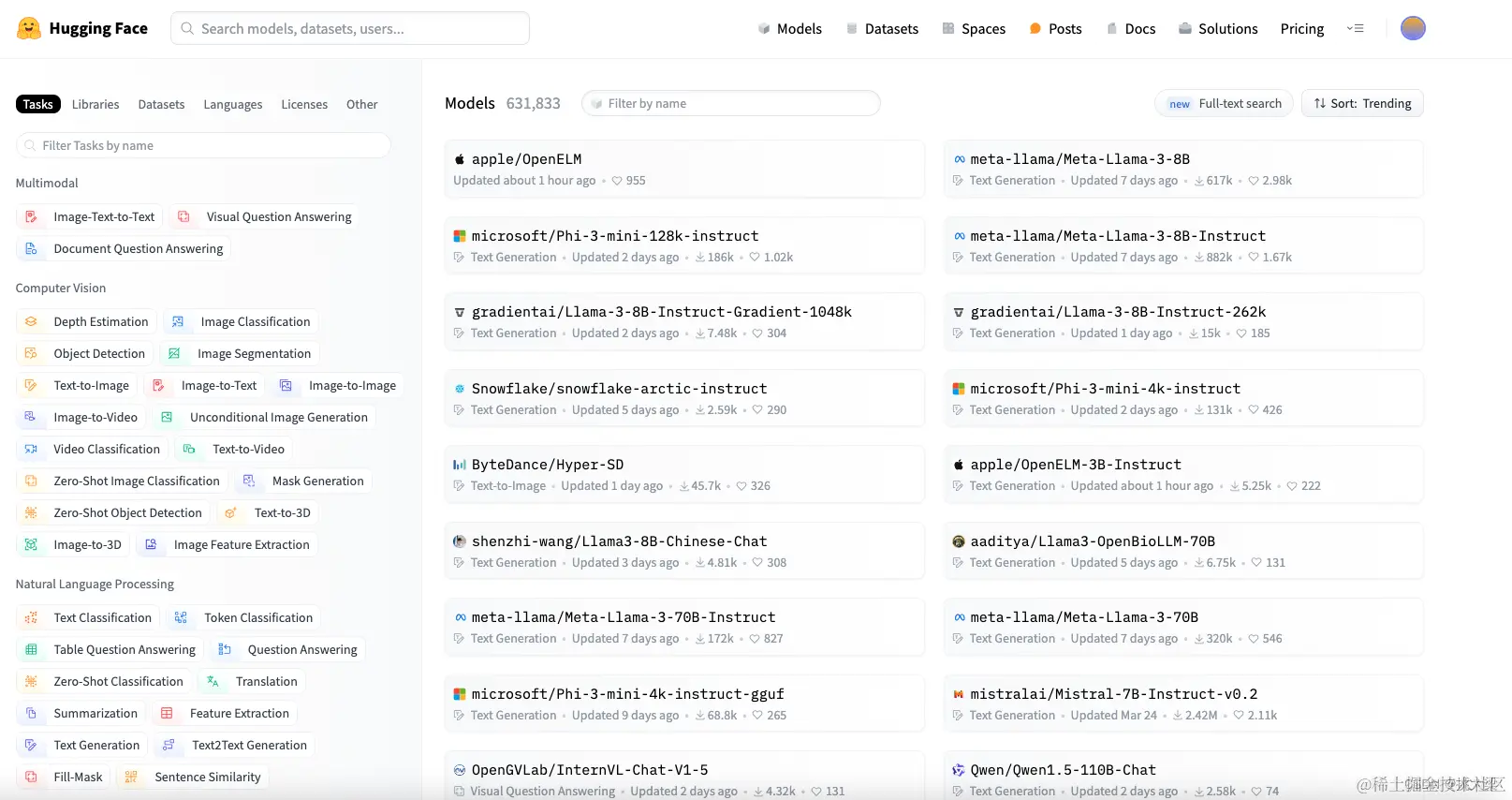Screen dimensions: 1512x800
Task: Click the Hugging Face logo icon
Action: tap(29, 28)
